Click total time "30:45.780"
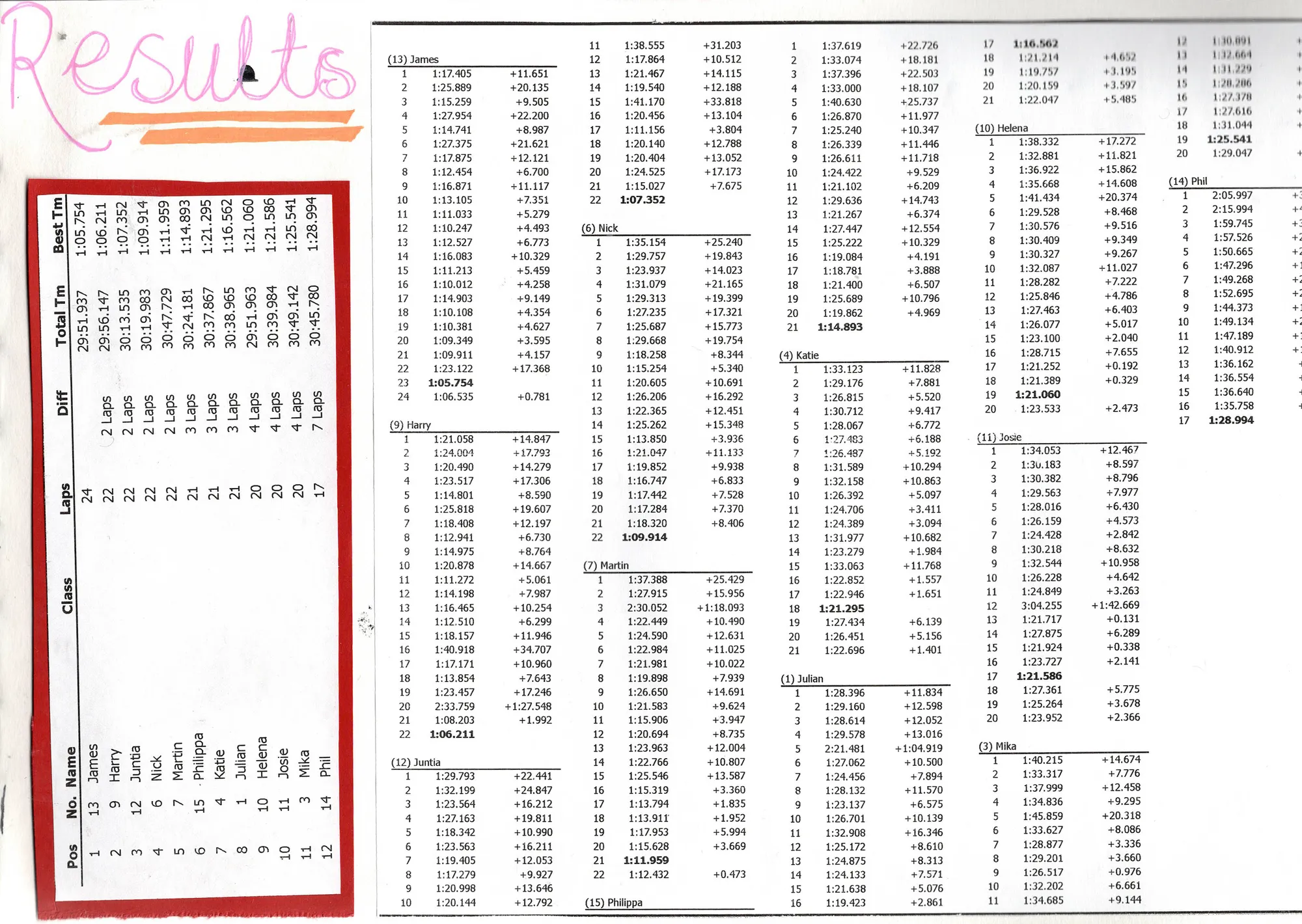Image resolution: width=1302 pixels, height=924 pixels. 314,315
